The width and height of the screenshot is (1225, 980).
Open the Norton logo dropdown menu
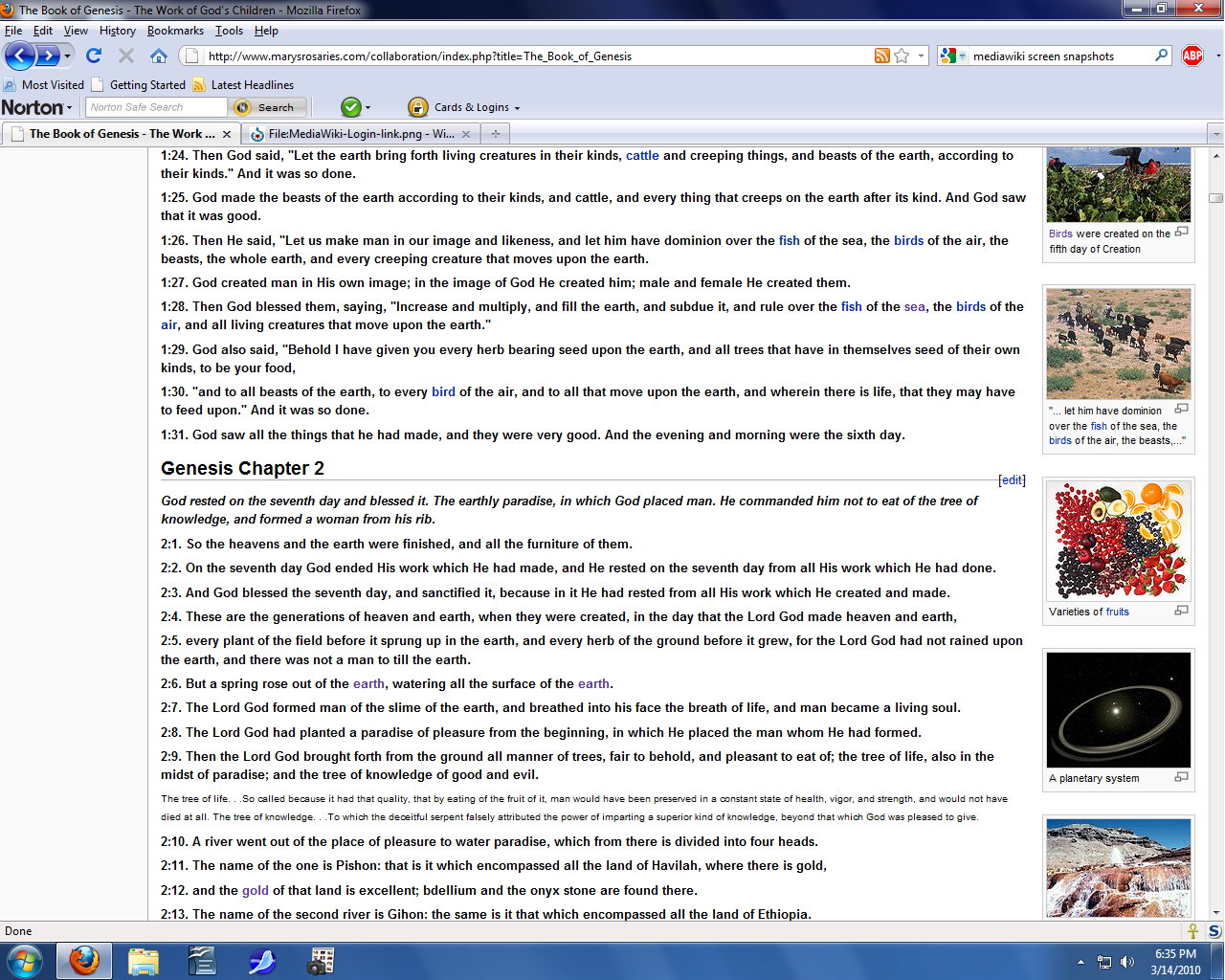point(36,107)
